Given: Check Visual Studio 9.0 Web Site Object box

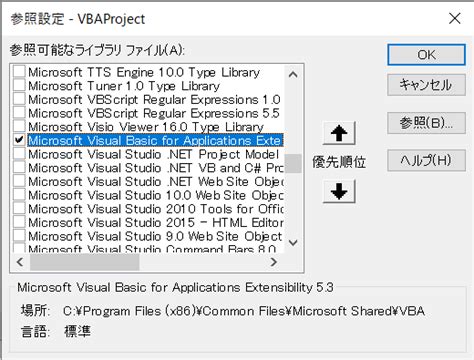Looking at the screenshot, I should point(19,236).
